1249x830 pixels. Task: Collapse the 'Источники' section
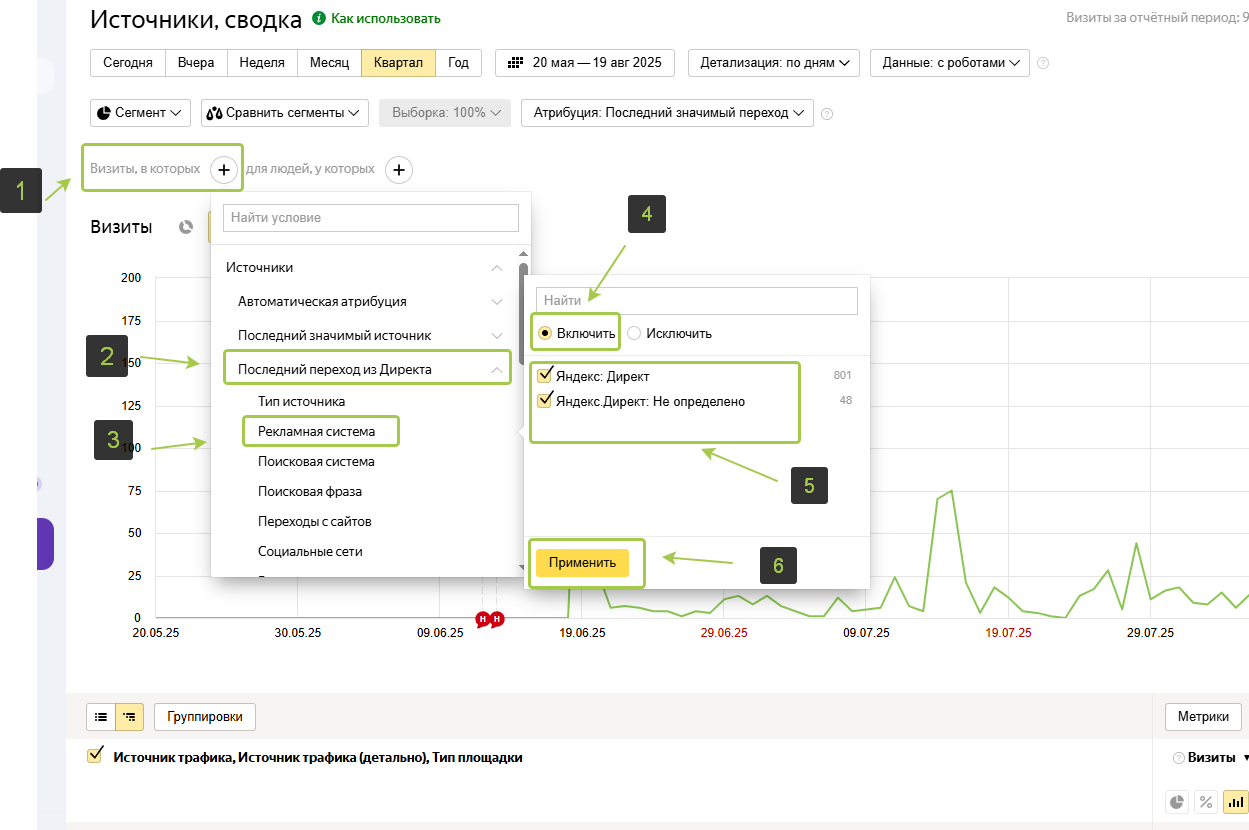pyautogui.click(x=496, y=268)
